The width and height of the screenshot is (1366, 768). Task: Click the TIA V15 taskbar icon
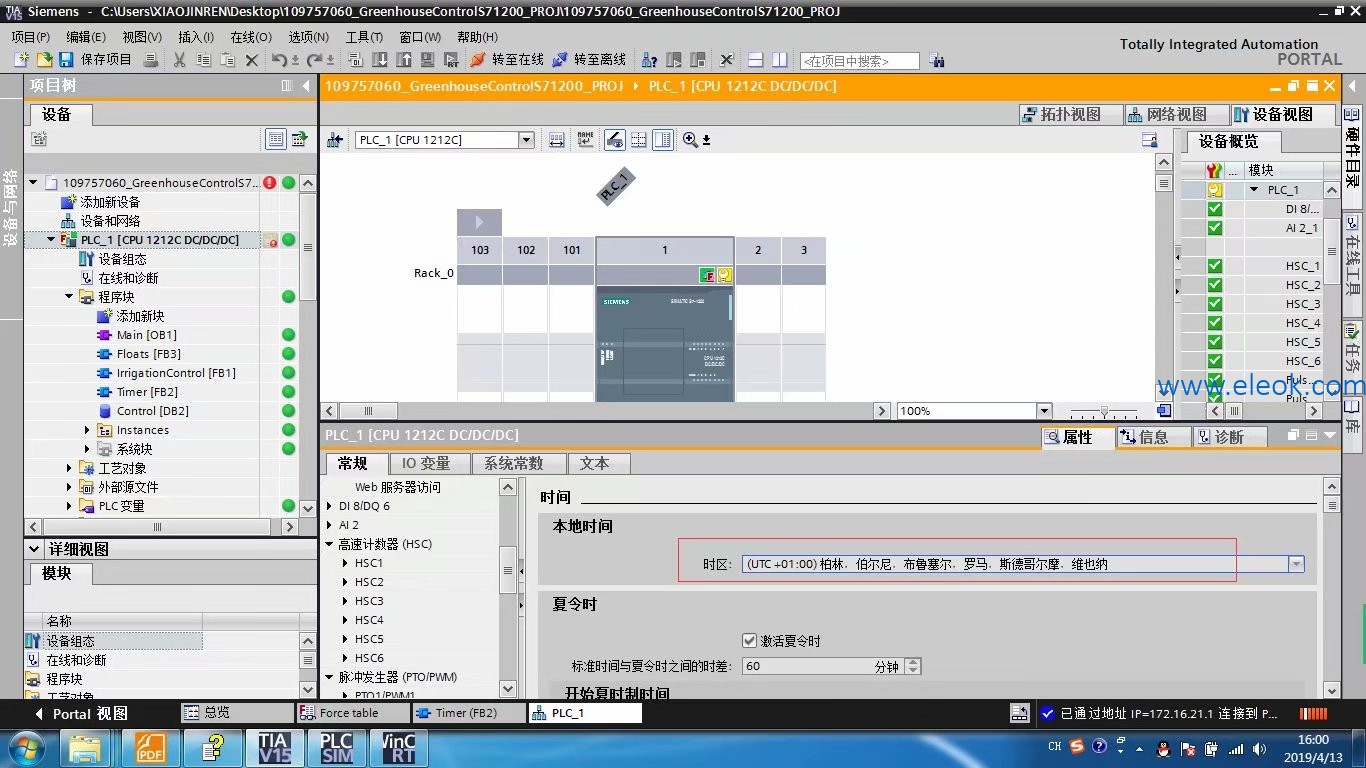[x=274, y=747]
